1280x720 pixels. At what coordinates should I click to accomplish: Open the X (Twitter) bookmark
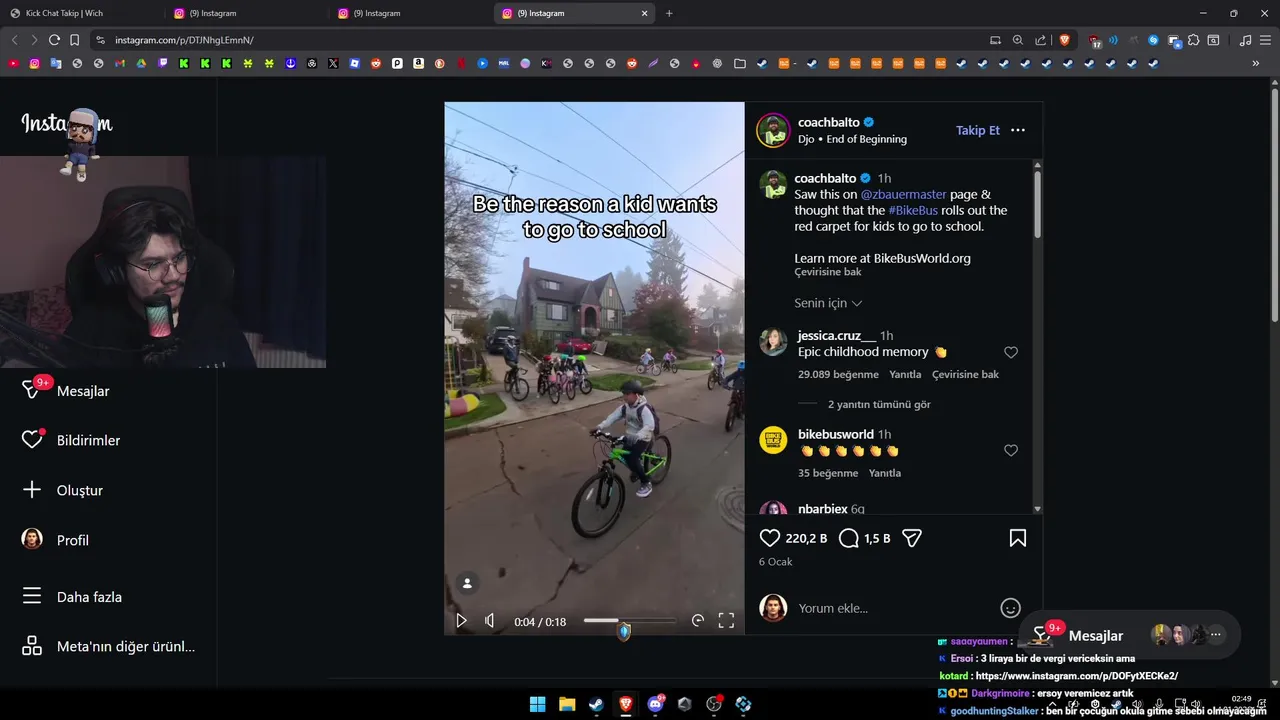click(x=333, y=63)
